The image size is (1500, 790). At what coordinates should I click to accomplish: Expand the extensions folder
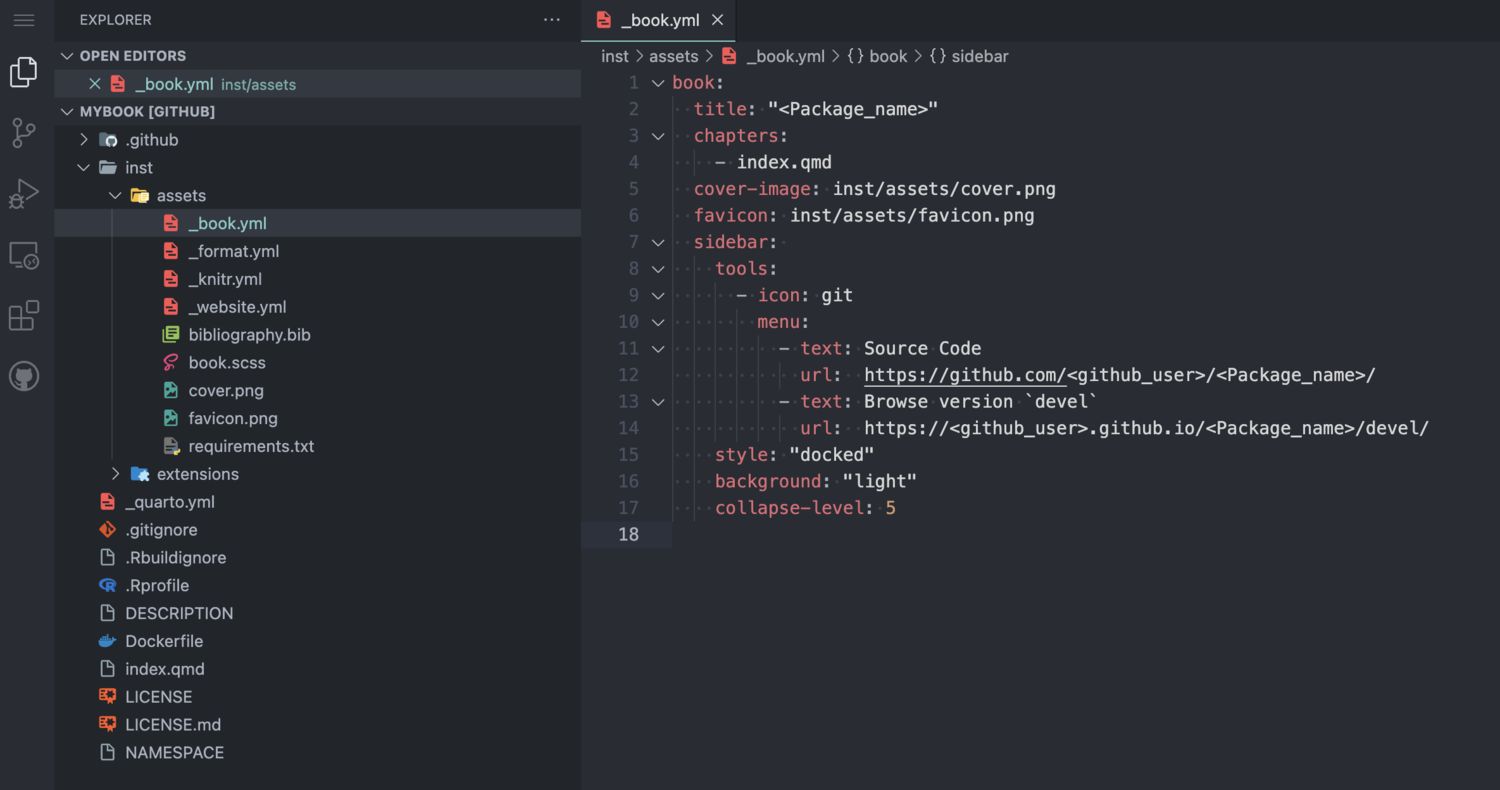pyautogui.click(x=116, y=474)
